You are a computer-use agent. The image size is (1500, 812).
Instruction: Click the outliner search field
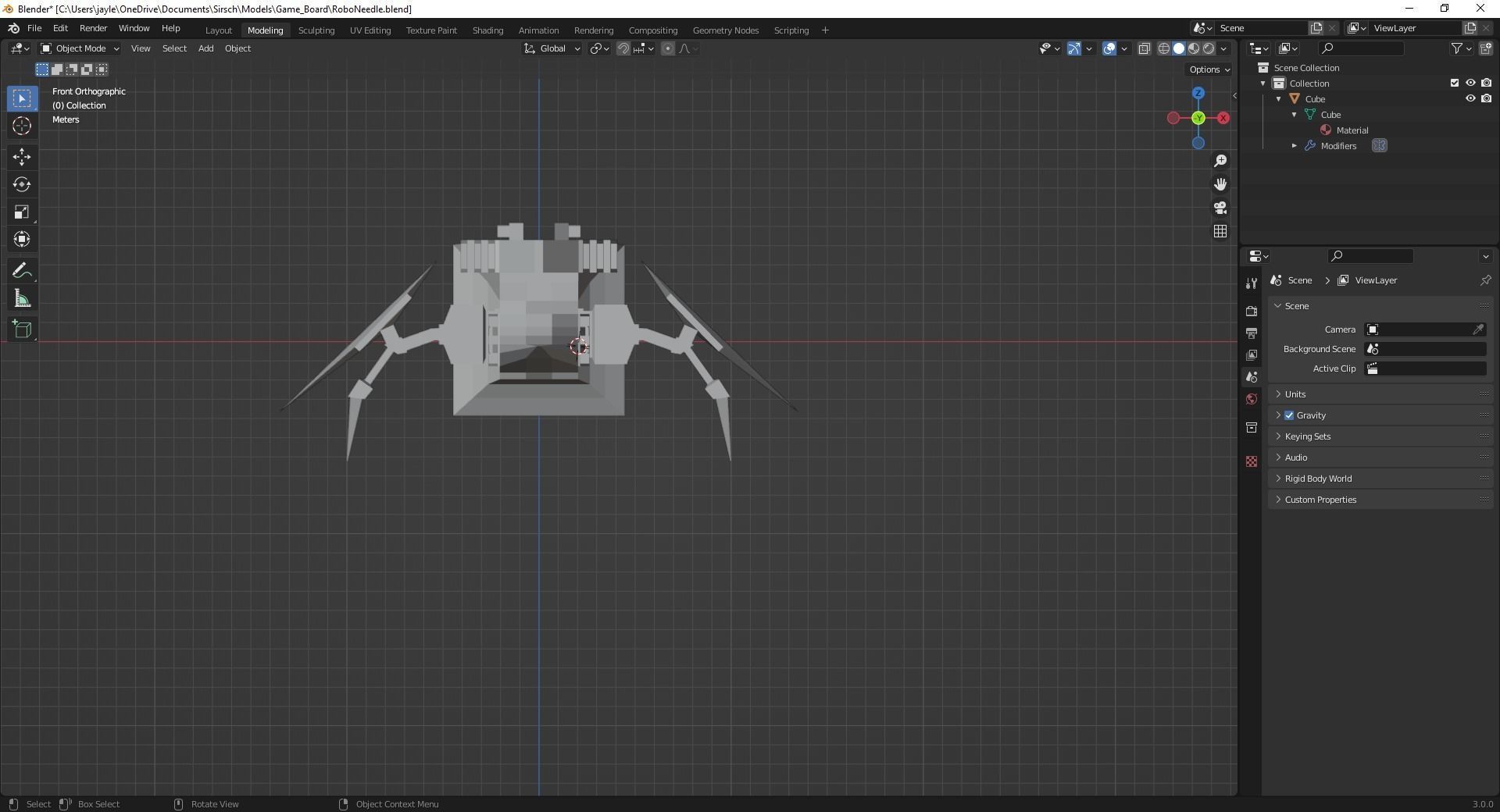1361,48
